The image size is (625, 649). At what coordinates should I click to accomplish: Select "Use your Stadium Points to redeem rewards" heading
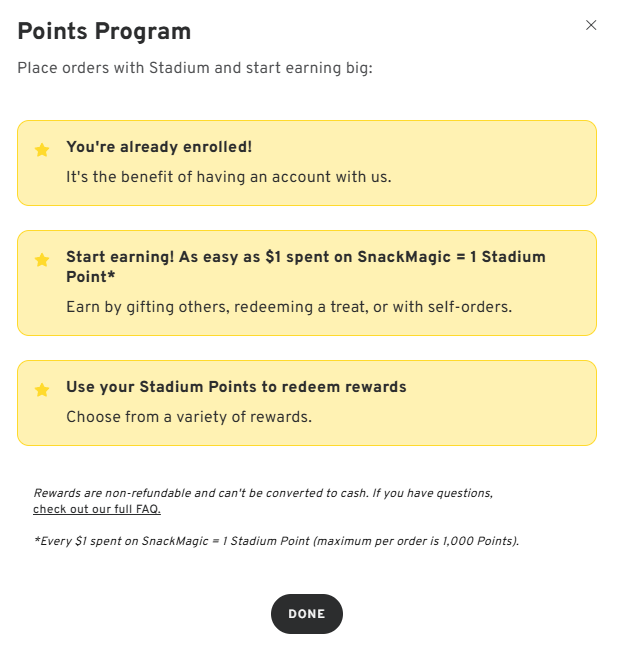pyautogui.click(x=236, y=387)
